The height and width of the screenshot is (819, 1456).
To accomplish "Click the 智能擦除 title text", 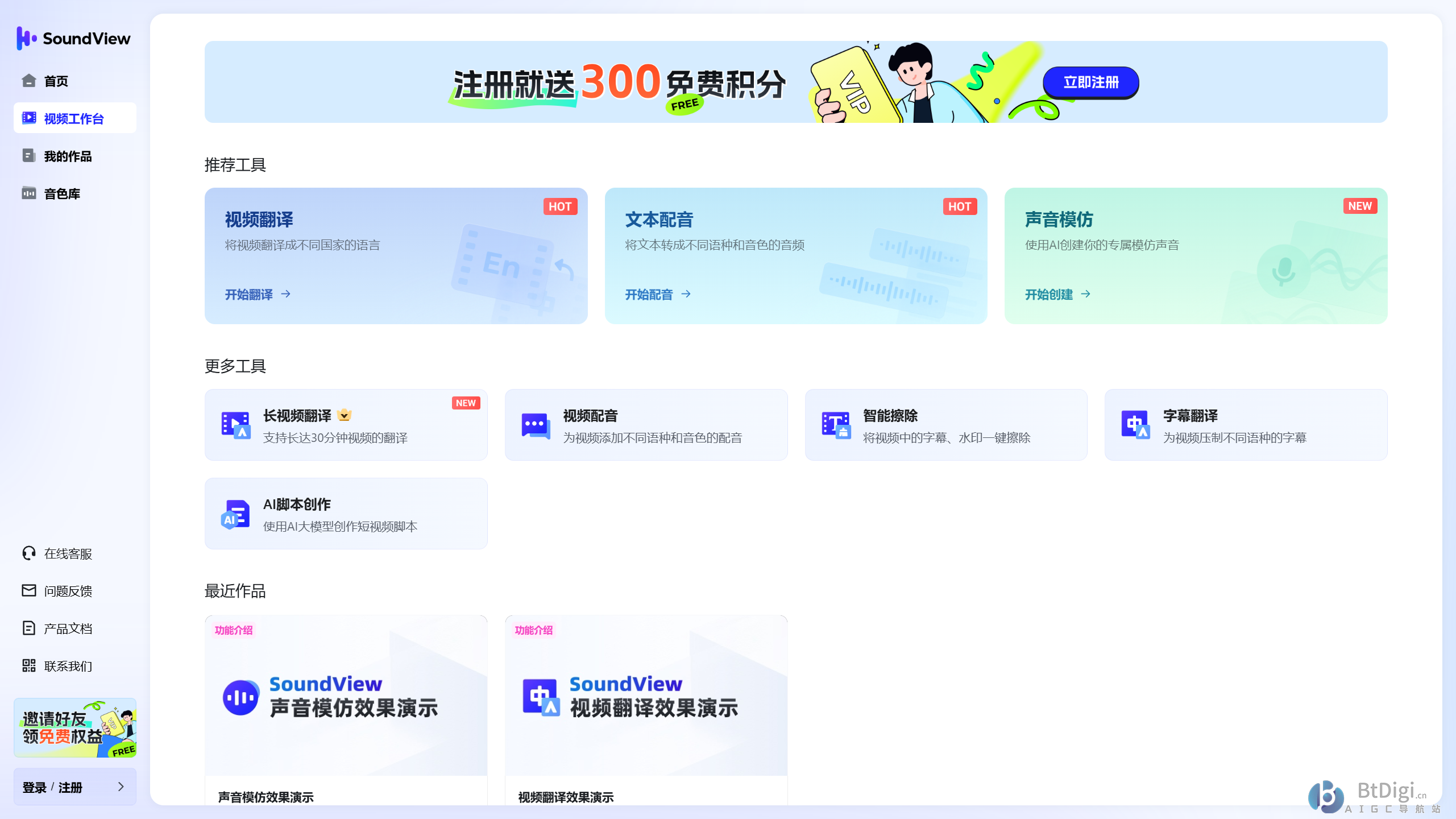I will tap(890, 416).
